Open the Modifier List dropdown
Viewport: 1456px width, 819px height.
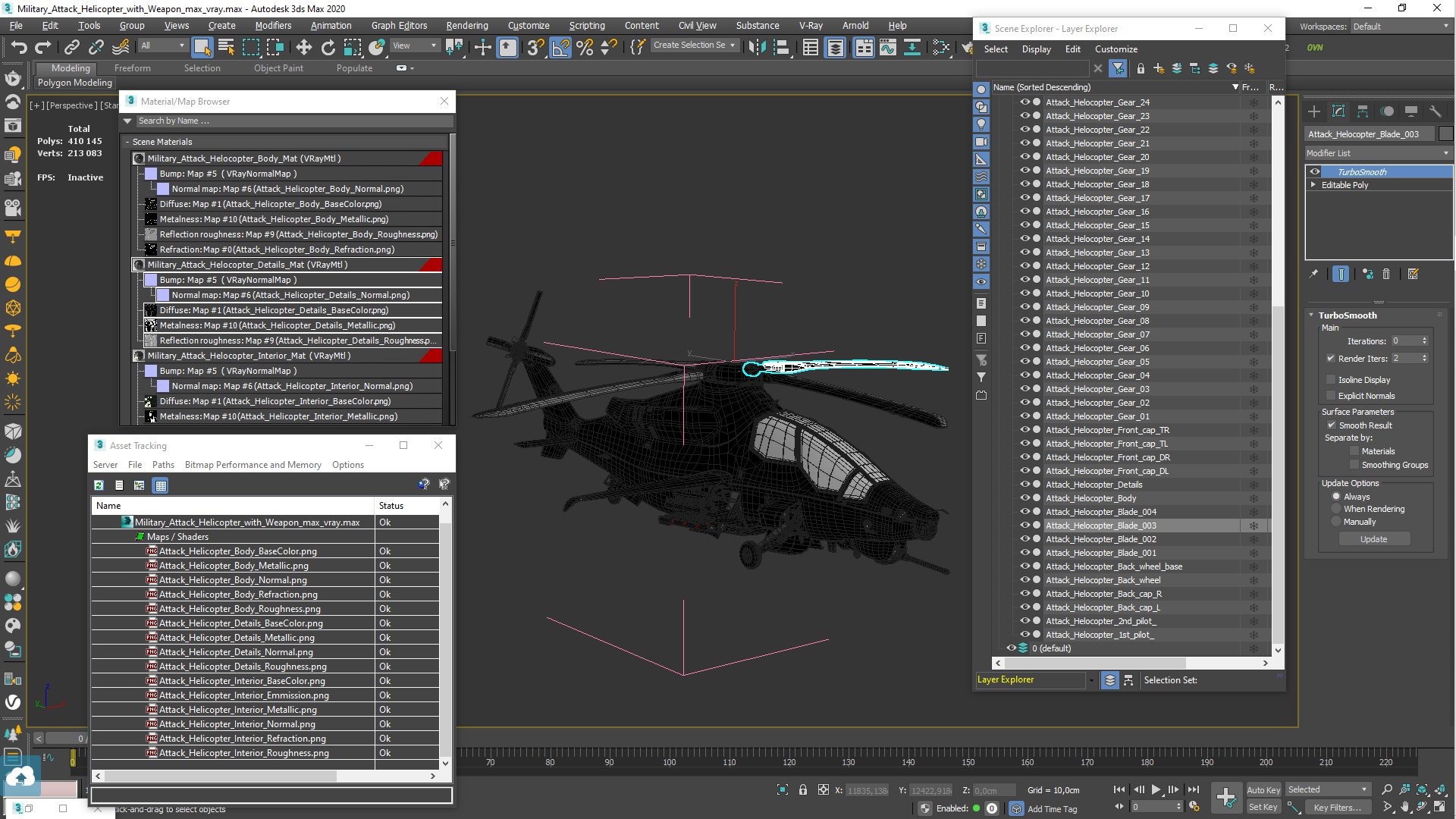(1377, 153)
